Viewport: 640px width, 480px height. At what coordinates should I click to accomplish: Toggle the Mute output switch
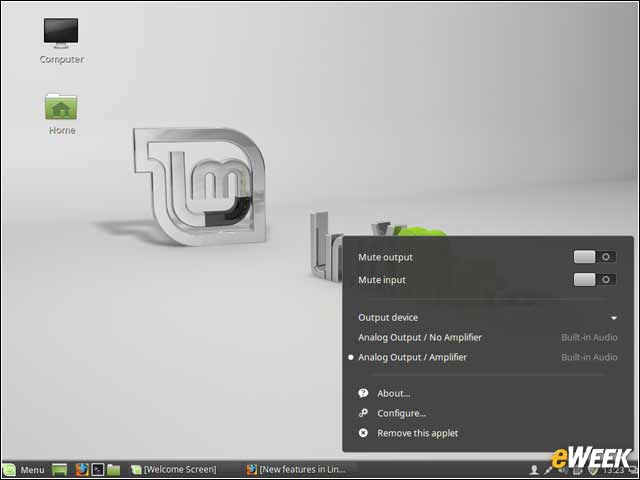(x=595, y=257)
